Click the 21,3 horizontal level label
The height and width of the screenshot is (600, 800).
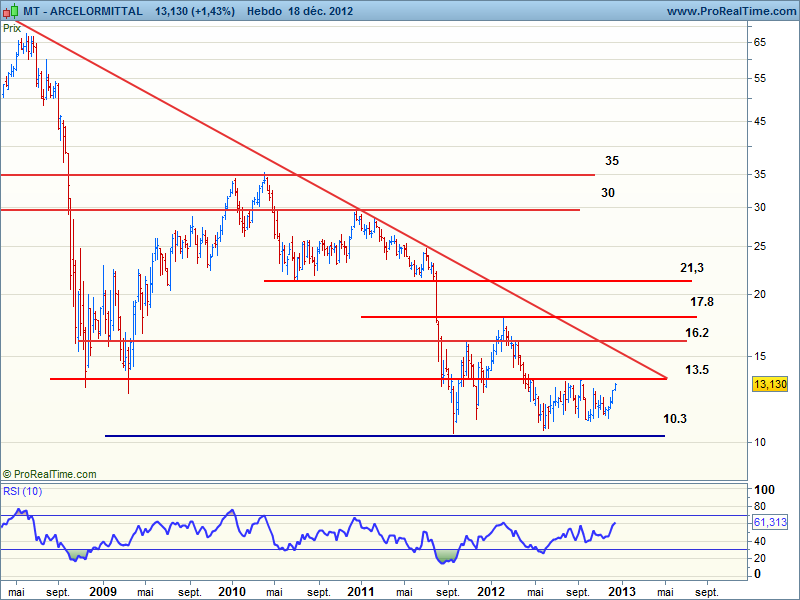point(693,268)
